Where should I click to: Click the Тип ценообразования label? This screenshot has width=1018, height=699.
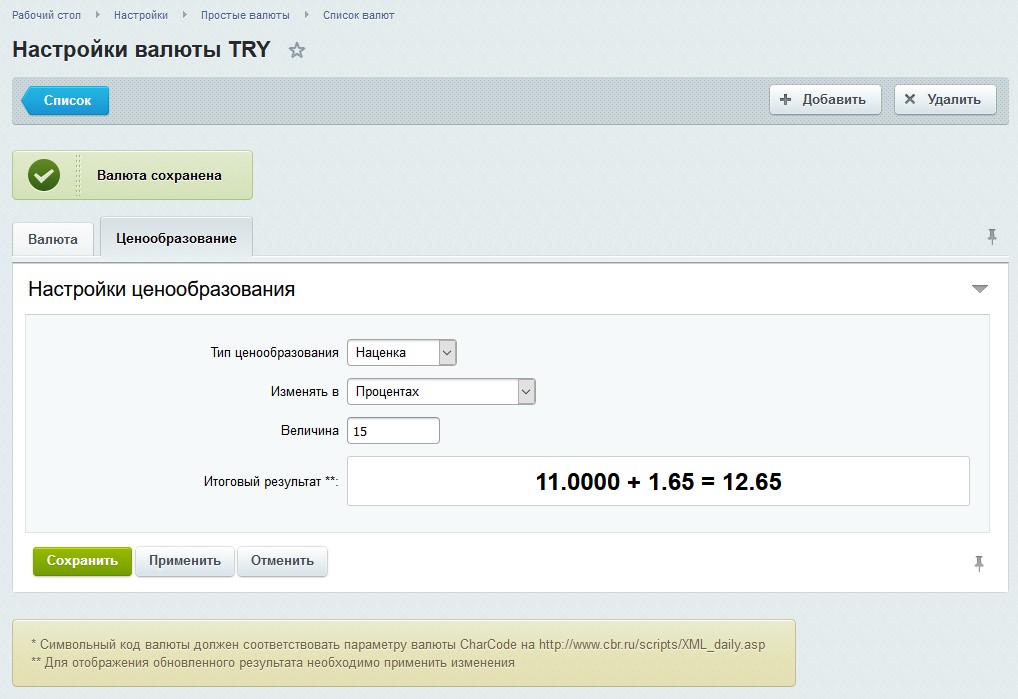[x=274, y=352]
